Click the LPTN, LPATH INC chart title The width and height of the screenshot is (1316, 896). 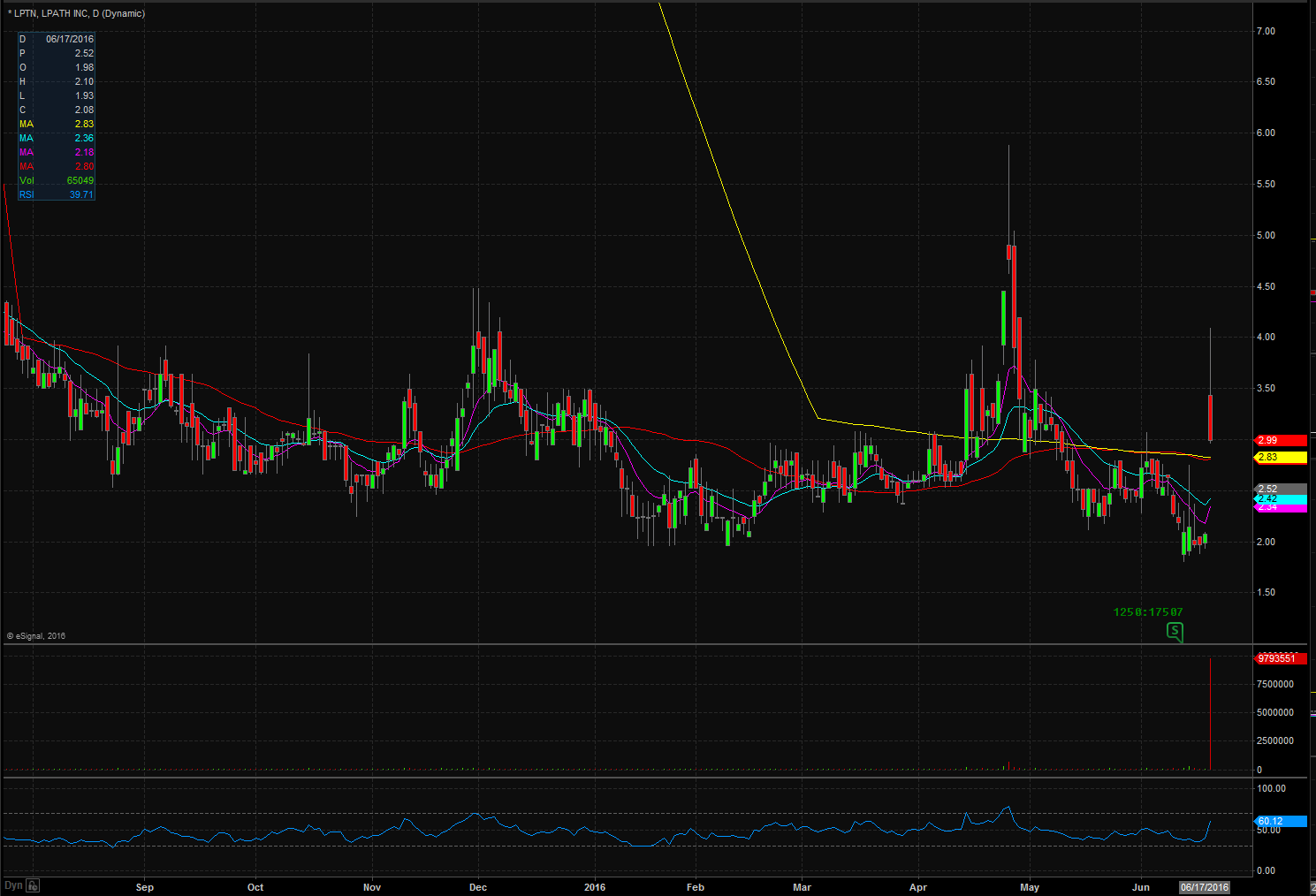77,13
